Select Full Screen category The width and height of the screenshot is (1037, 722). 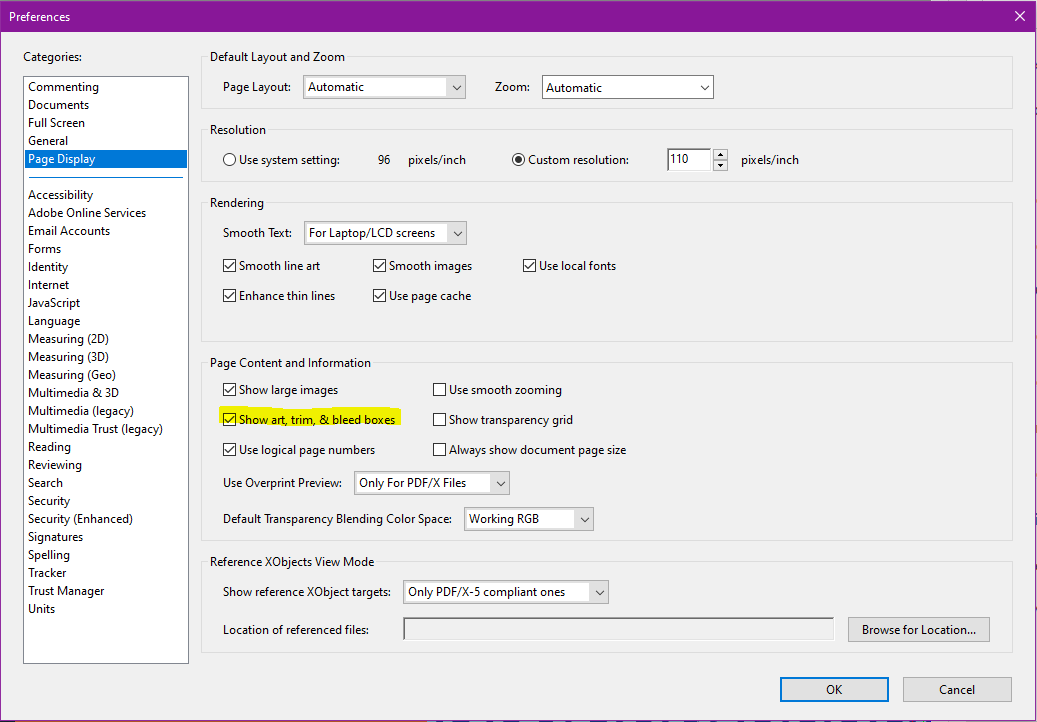coord(56,122)
